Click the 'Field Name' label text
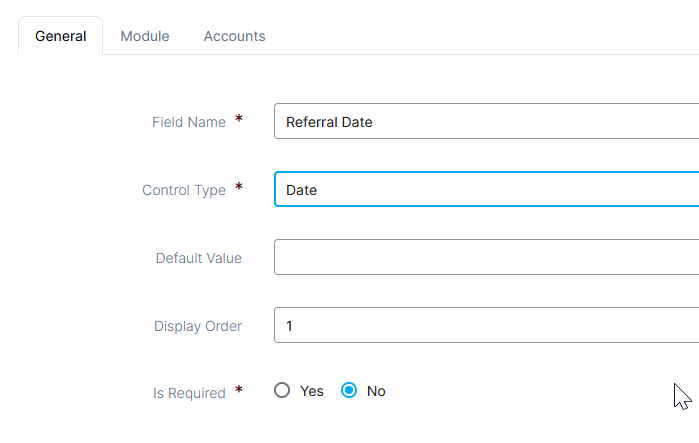The width and height of the screenshot is (699, 443). pyautogui.click(x=189, y=122)
